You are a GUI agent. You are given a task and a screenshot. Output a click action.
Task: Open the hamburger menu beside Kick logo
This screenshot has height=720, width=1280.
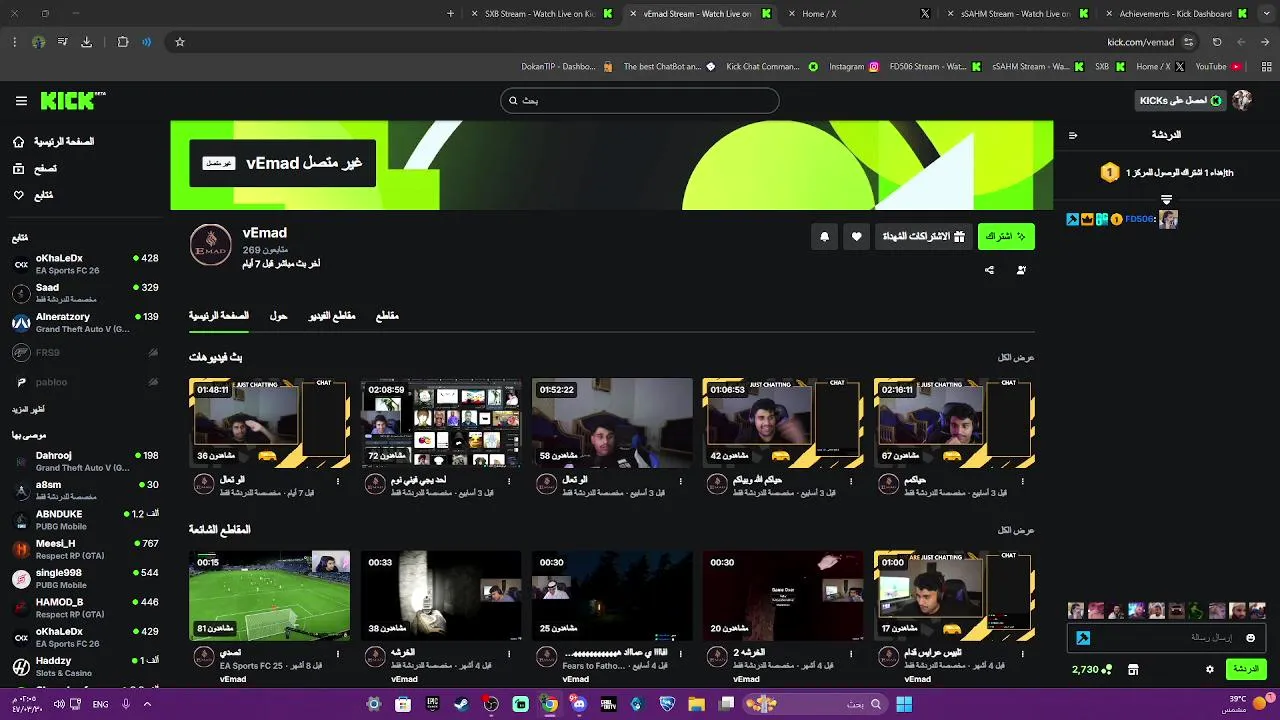coord(21,101)
